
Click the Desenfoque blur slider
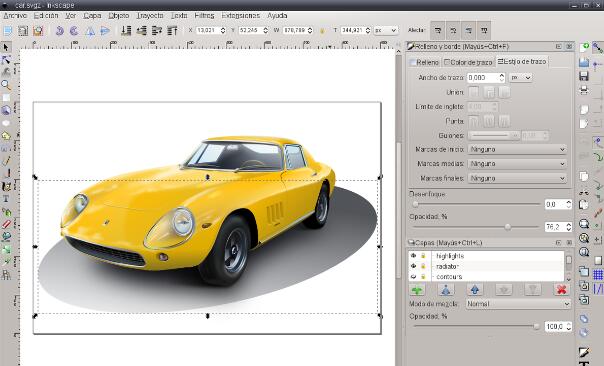(476, 204)
